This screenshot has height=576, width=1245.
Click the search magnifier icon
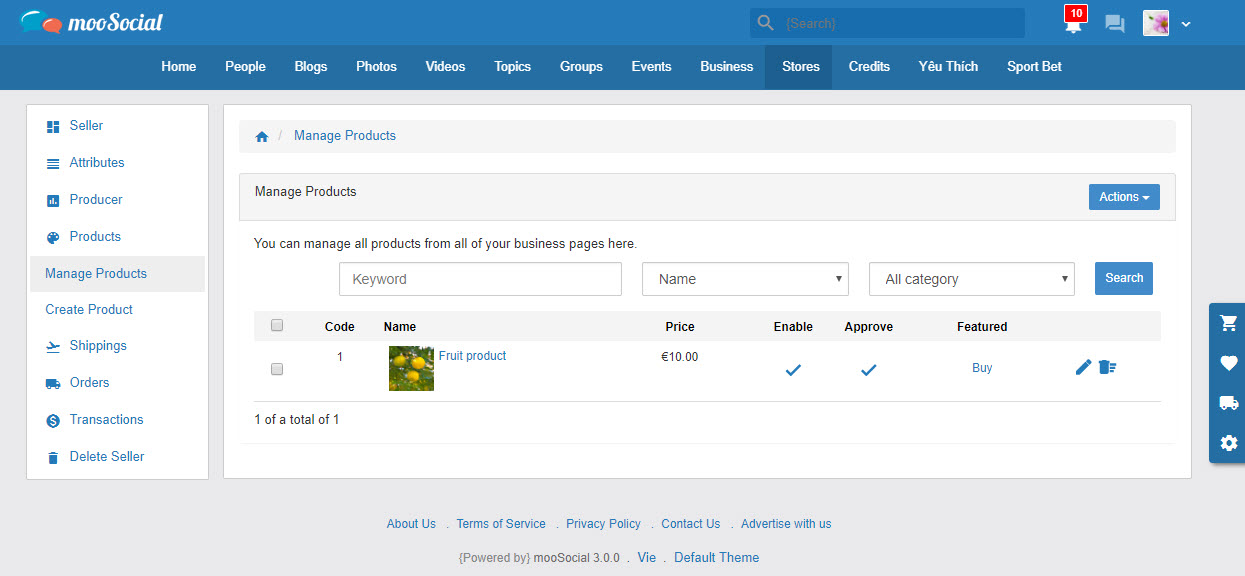766,23
